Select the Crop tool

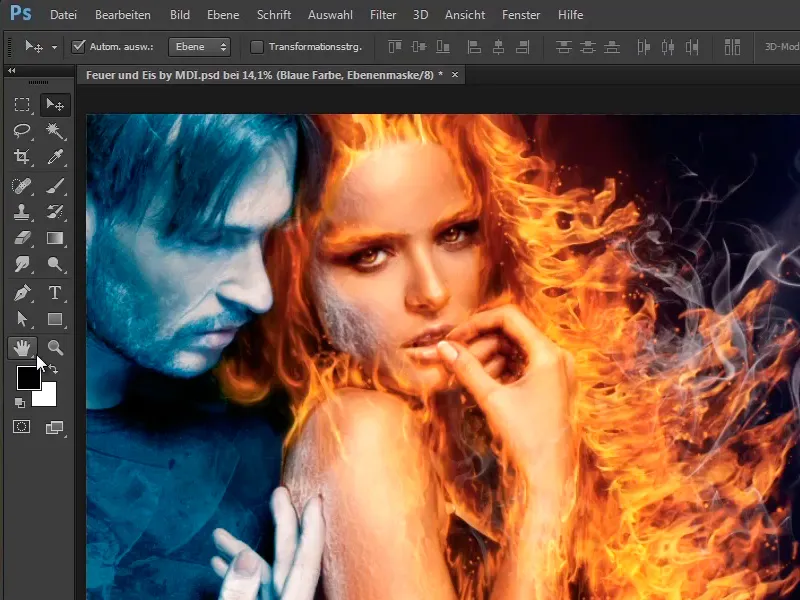coord(22,157)
